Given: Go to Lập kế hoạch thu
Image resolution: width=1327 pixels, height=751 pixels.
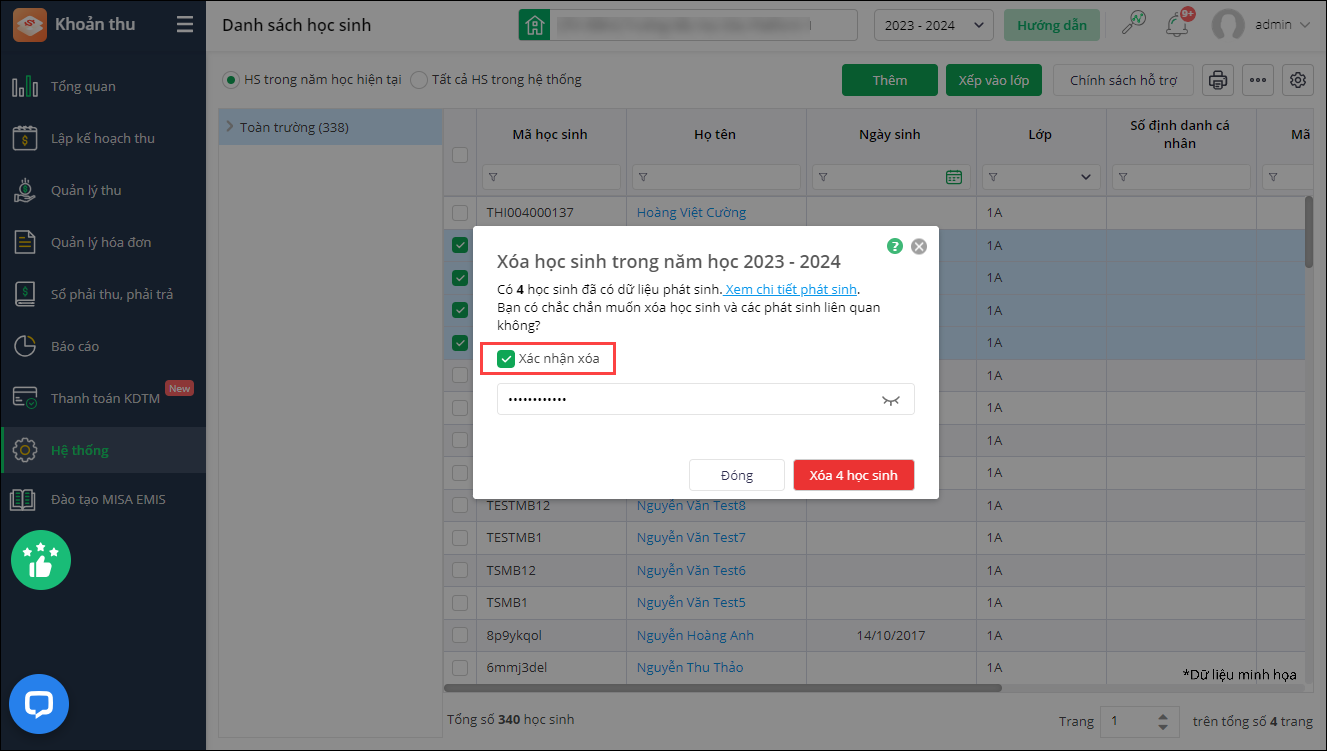Looking at the screenshot, I should tap(103, 138).
